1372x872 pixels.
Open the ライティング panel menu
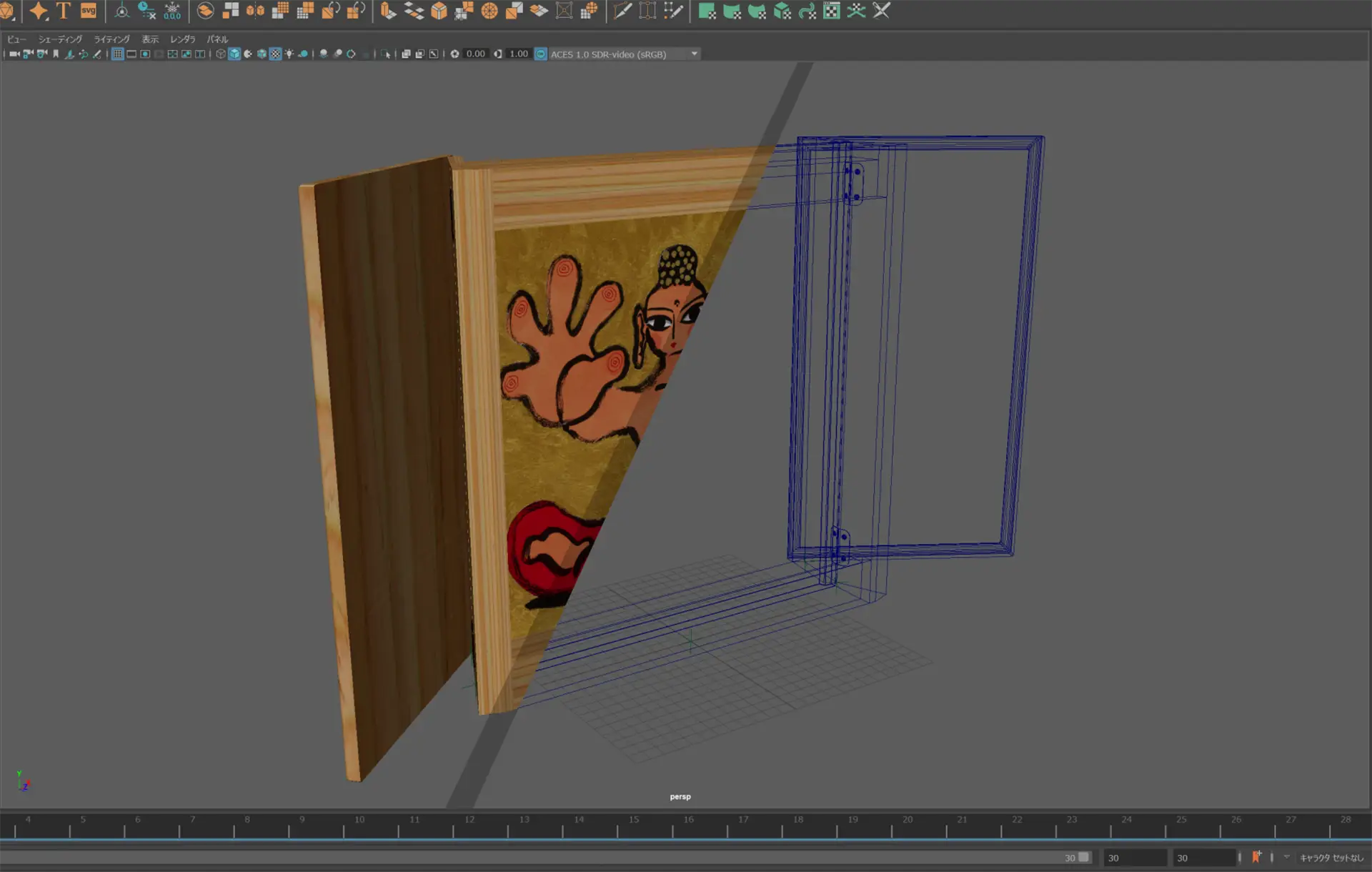111,39
